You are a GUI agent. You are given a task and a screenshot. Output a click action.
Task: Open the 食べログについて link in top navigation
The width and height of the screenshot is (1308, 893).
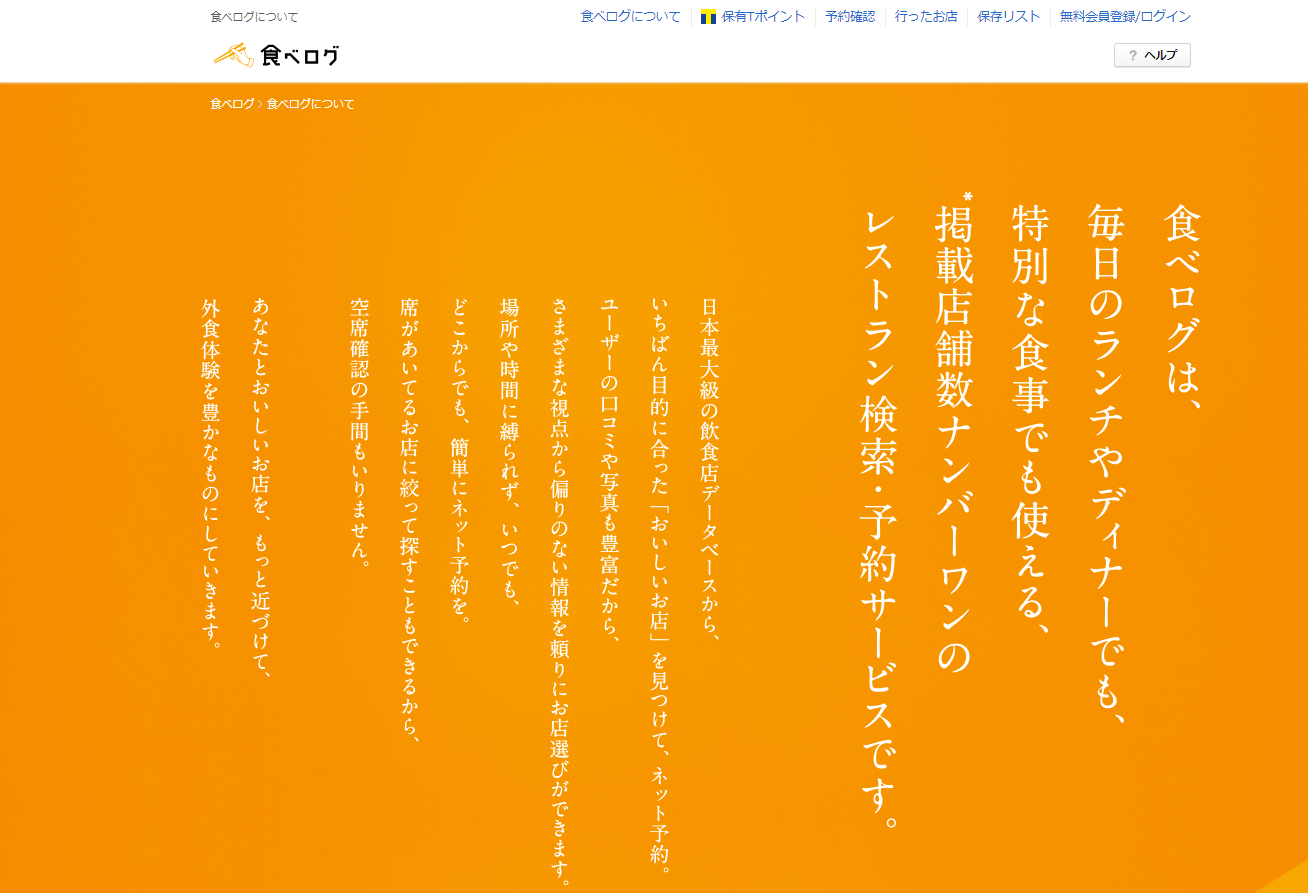[x=630, y=17]
